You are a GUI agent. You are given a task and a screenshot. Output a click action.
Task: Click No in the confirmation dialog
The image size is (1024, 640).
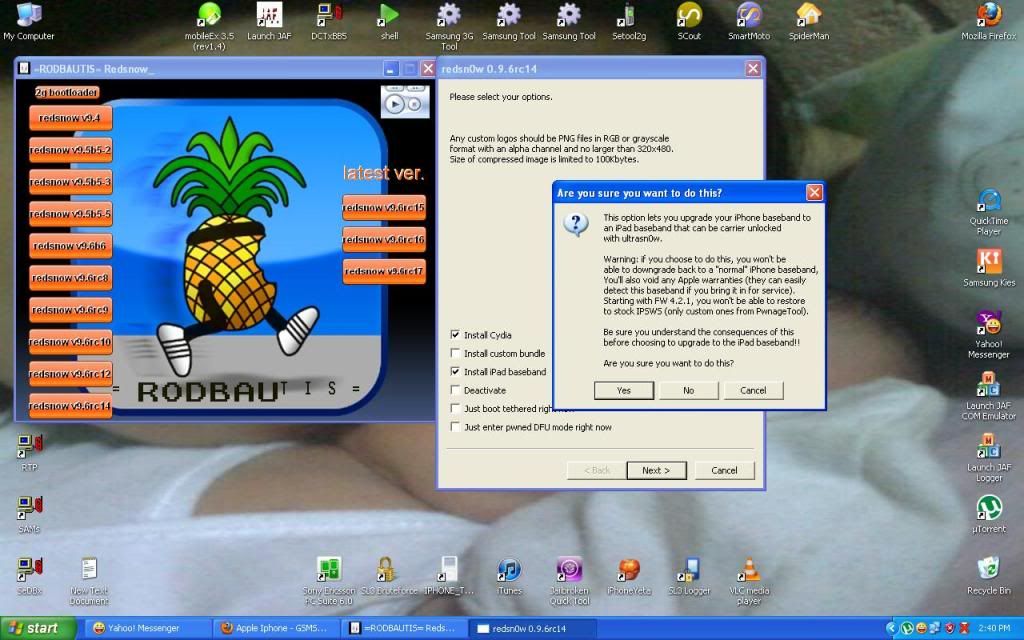[x=688, y=390]
